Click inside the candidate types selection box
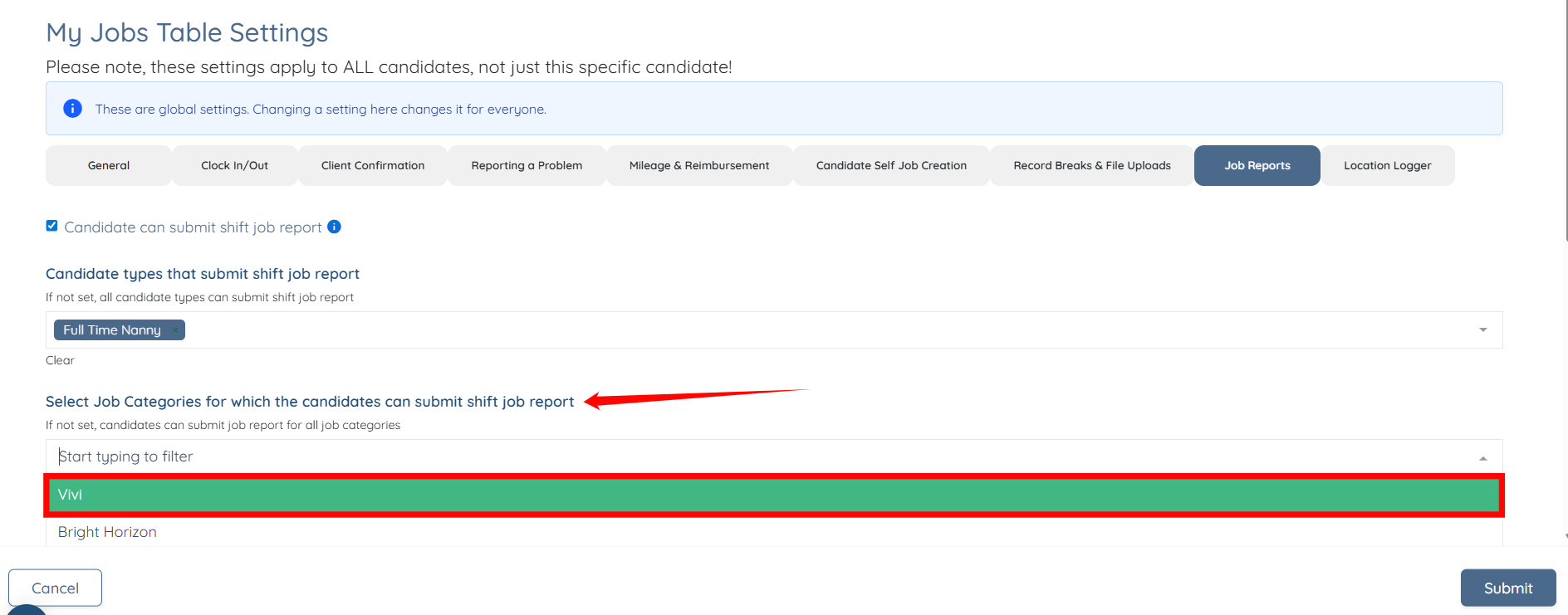 tap(774, 330)
